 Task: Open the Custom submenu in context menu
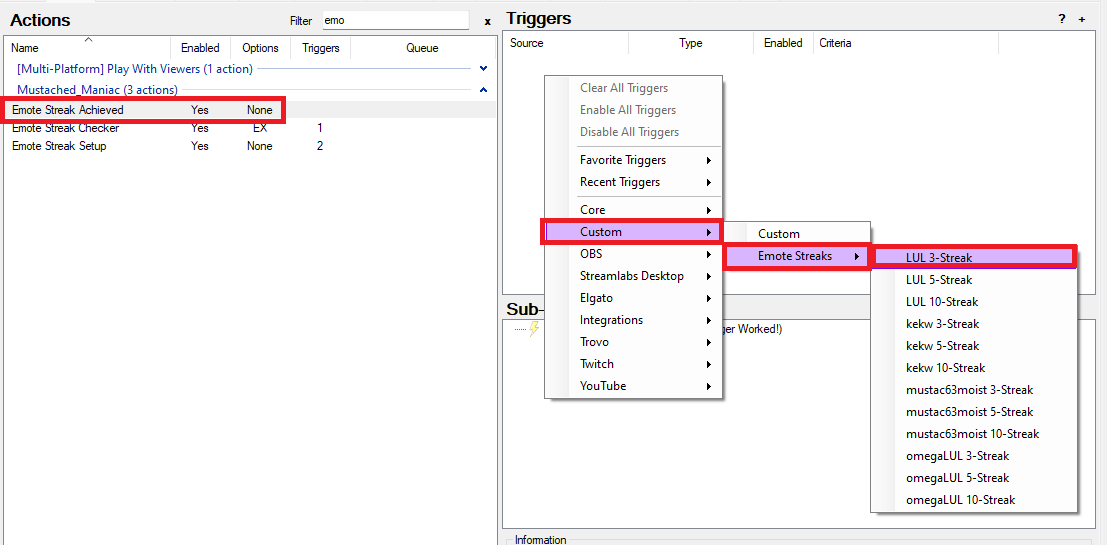pos(633,232)
